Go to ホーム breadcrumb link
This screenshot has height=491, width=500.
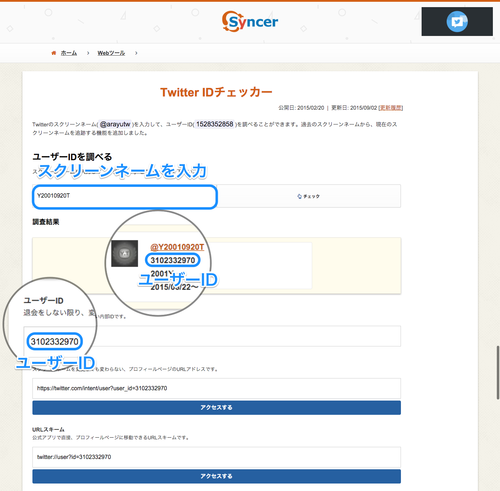69,53
